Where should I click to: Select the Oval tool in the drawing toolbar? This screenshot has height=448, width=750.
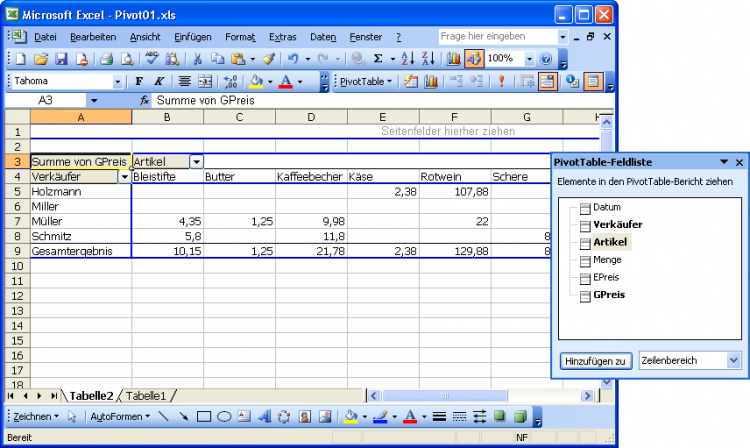click(x=225, y=416)
